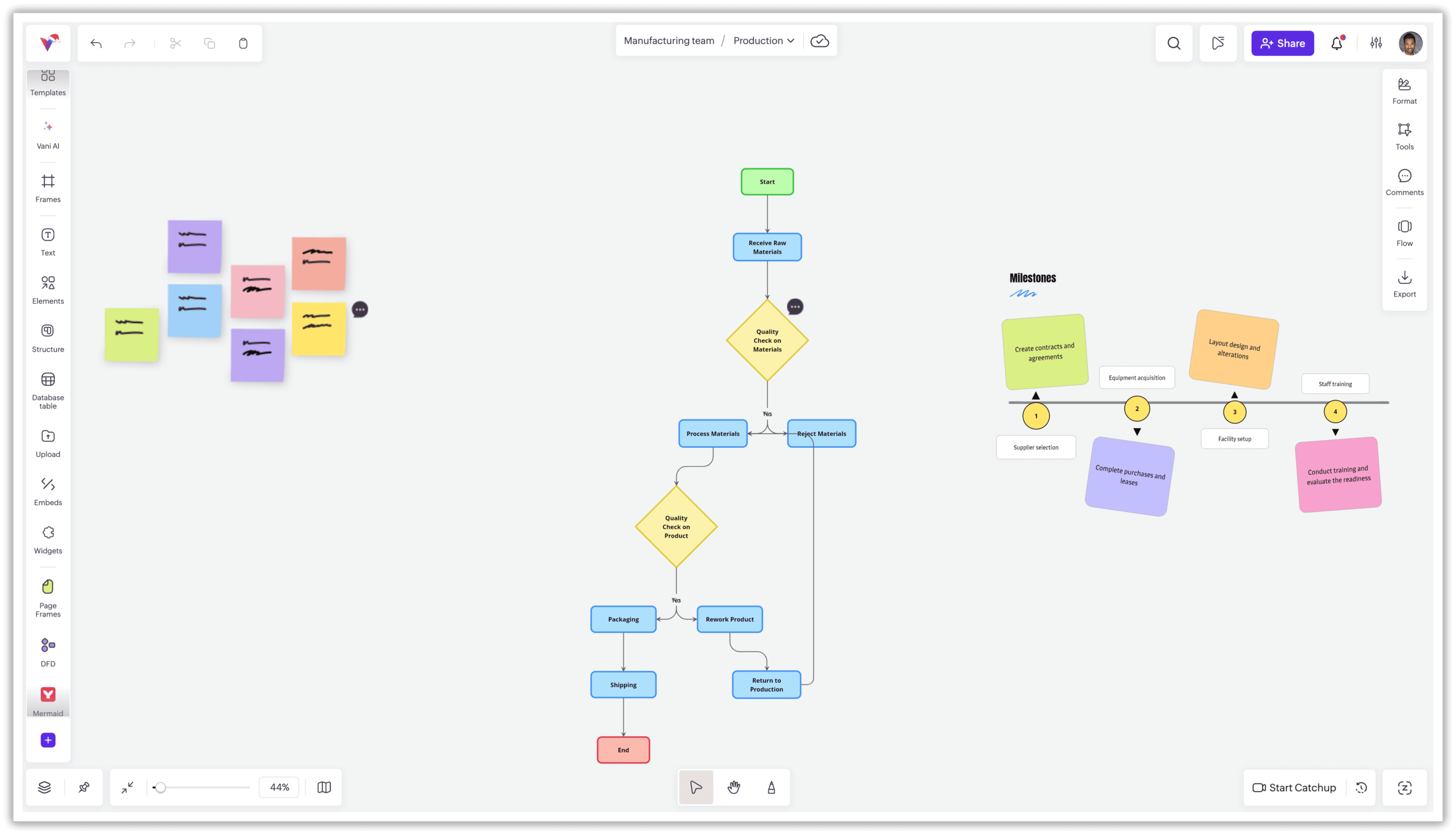
Task: Open the layers icon in bottom-left toolbar
Action: tap(45, 787)
